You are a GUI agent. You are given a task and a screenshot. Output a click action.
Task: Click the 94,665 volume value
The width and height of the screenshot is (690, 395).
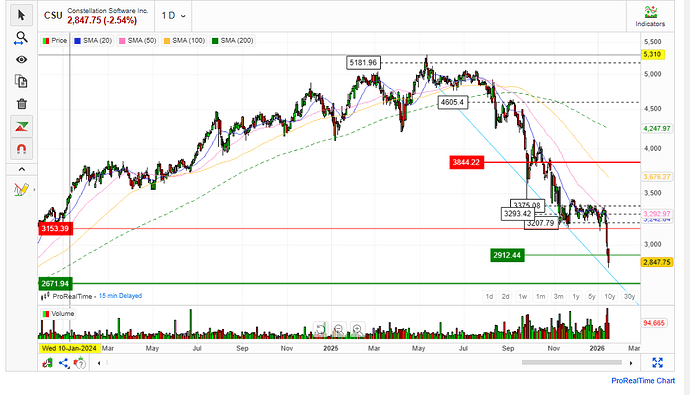tap(653, 323)
